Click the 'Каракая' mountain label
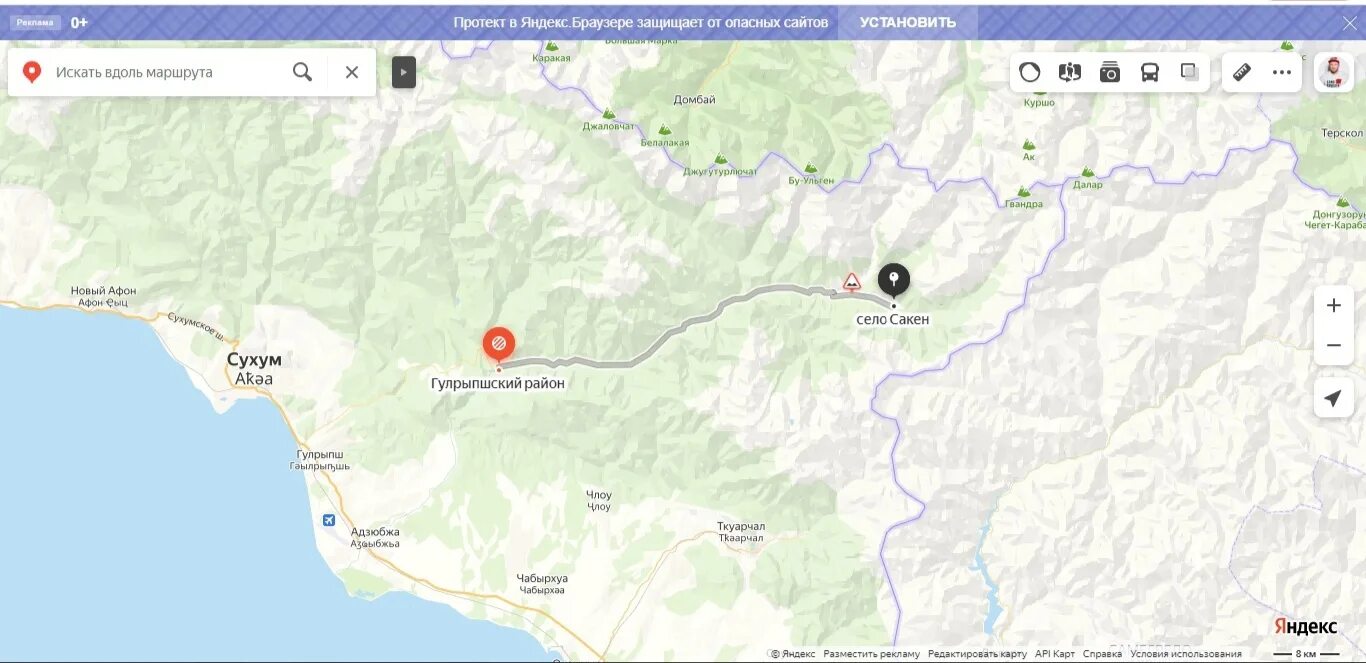This screenshot has width=1366, height=663. [x=552, y=58]
